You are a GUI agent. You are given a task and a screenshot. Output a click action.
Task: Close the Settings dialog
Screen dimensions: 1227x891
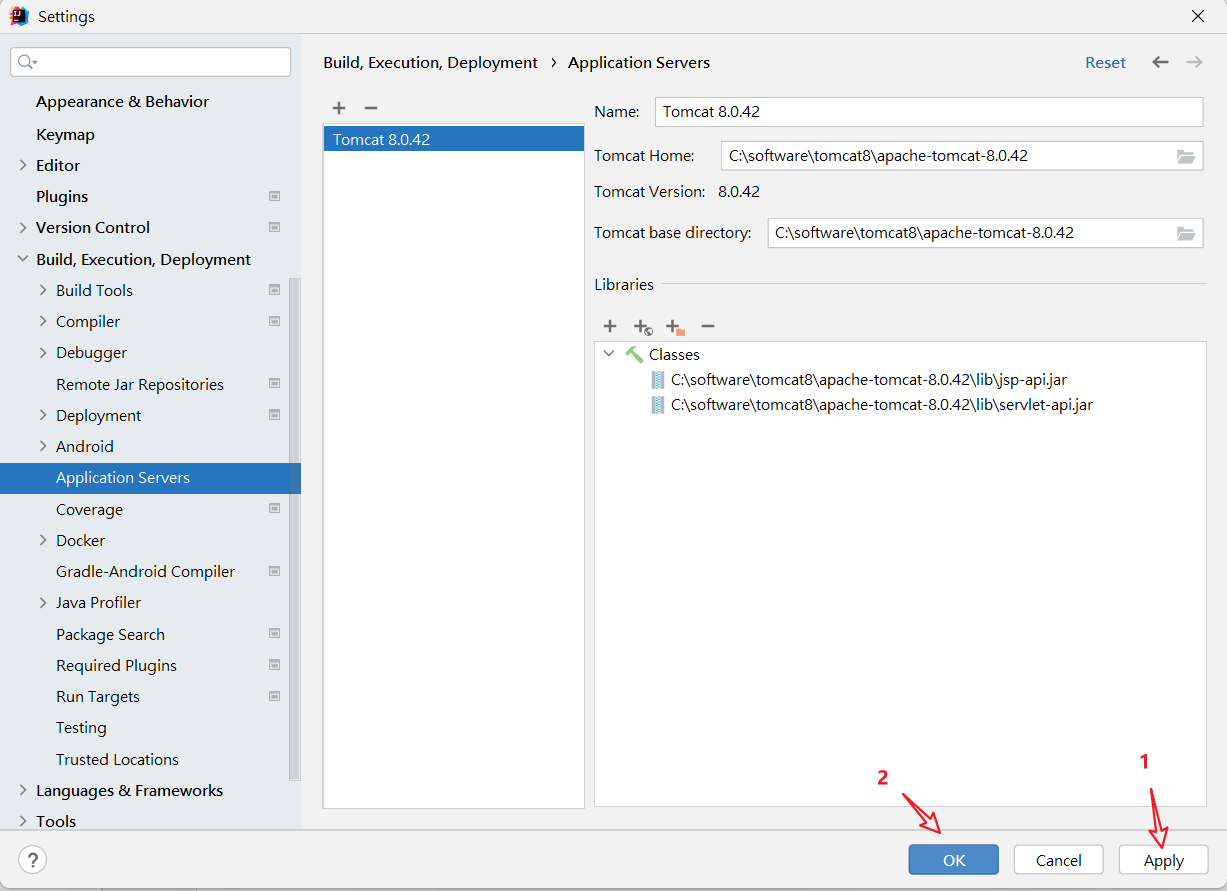click(x=1198, y=16)
